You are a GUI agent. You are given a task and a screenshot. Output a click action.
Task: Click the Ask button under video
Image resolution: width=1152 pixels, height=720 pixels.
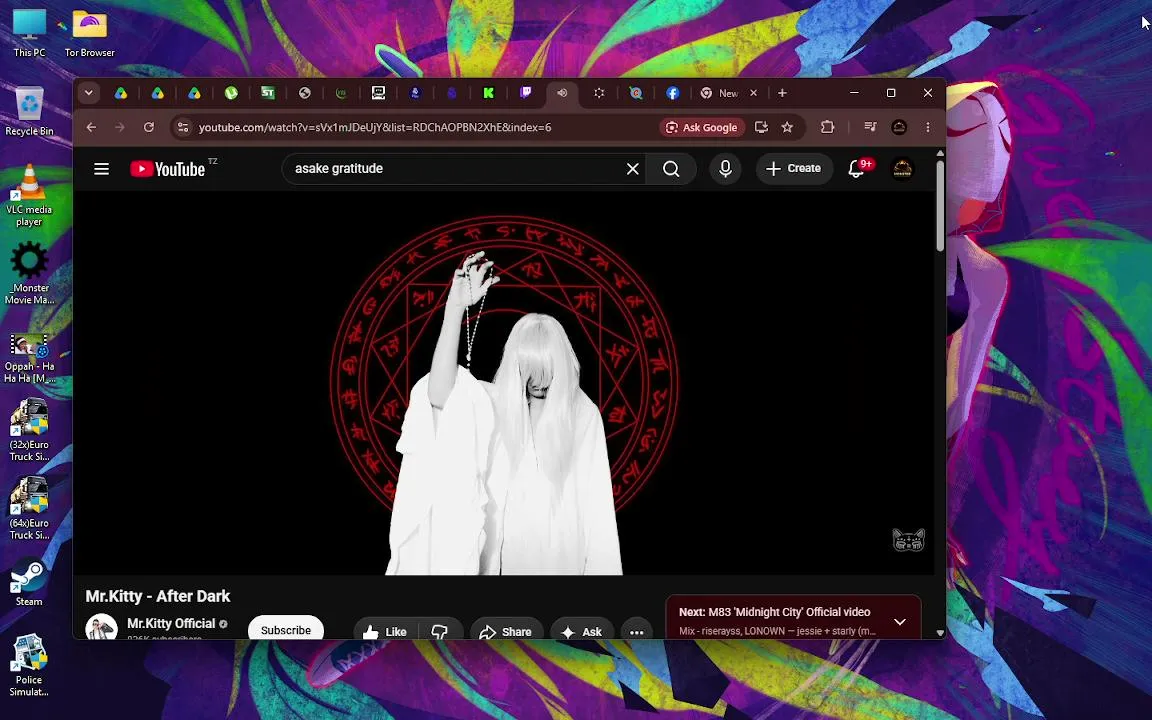pos(582,632)
